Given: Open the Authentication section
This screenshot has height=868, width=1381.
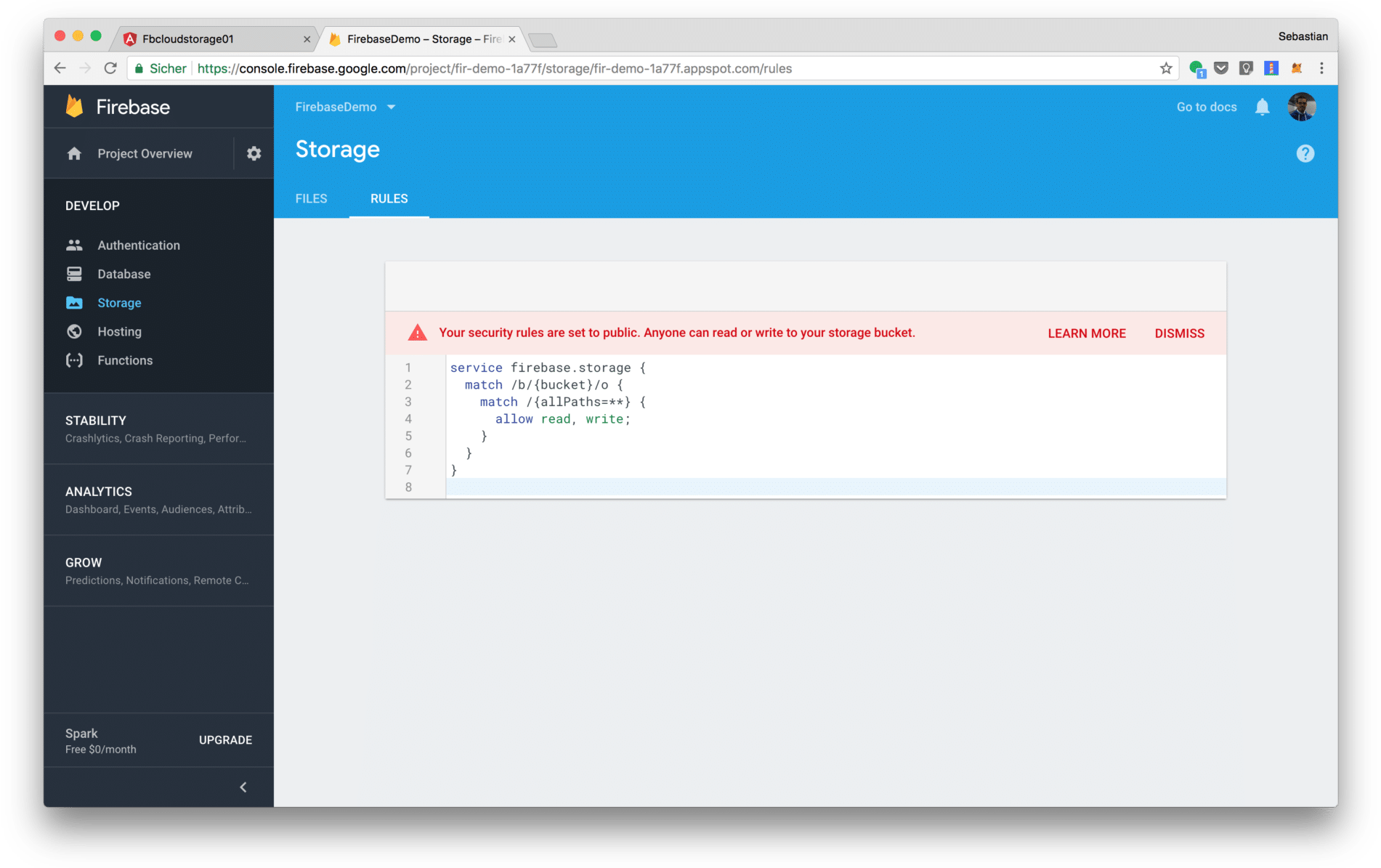Looking at the screenshot, I should click(x=138, y=245).
